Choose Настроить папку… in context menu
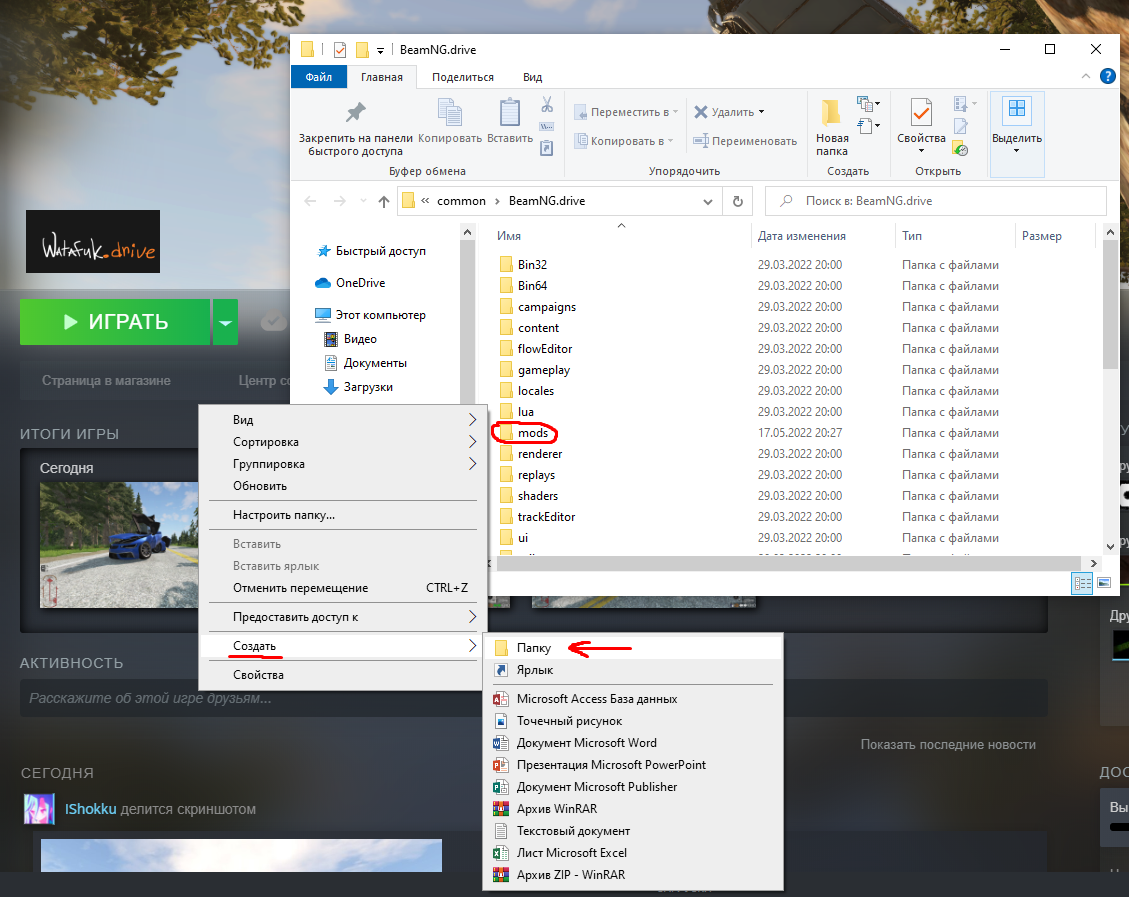 342,515
